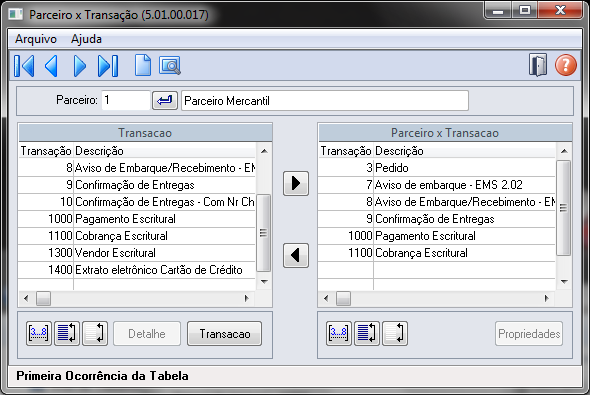Screen dimensions: 590x395
Task: Maximize the Parceiro x Transação window
Action: 525,10
